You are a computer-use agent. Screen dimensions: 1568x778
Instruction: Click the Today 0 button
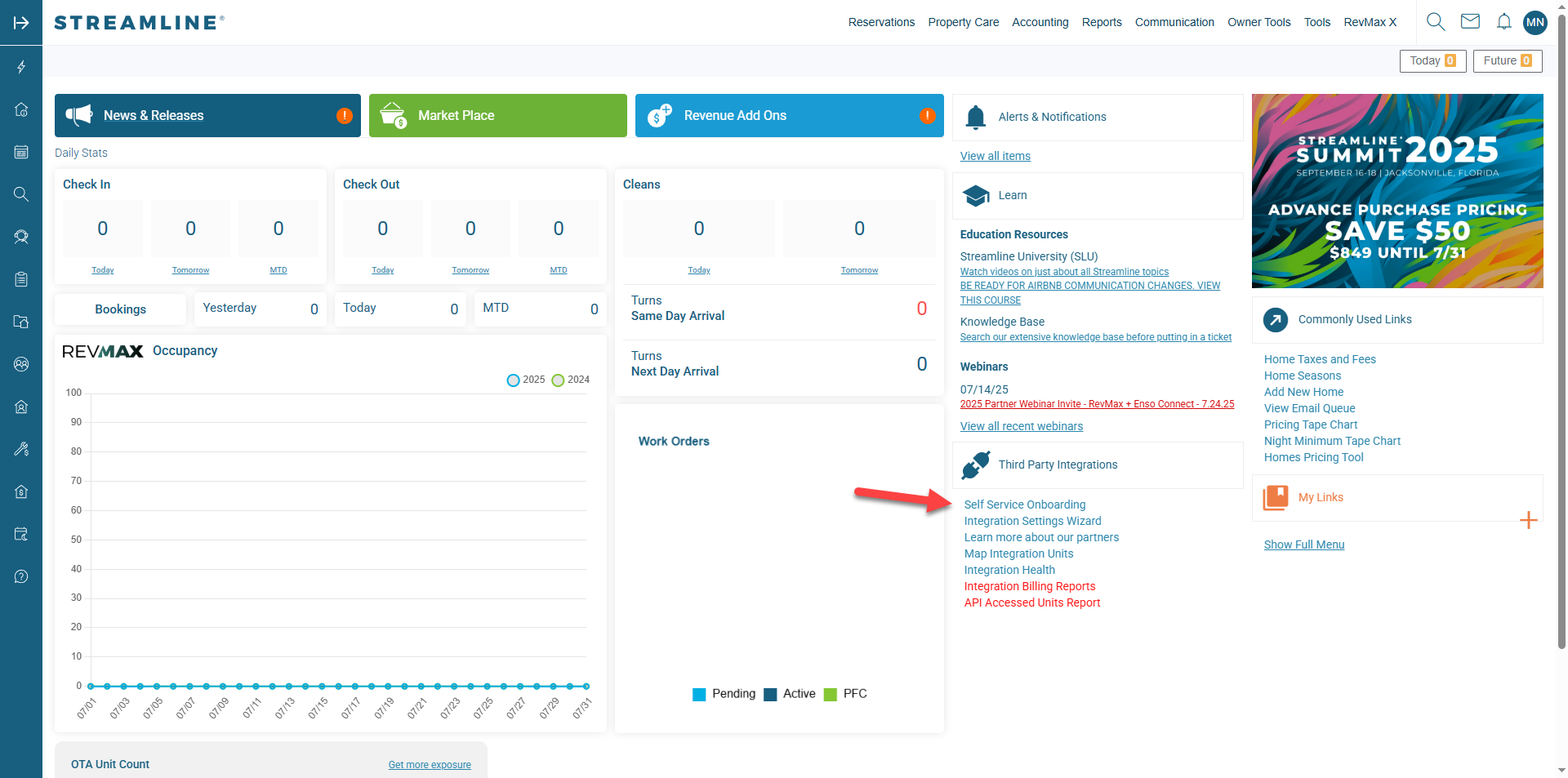1433,61
